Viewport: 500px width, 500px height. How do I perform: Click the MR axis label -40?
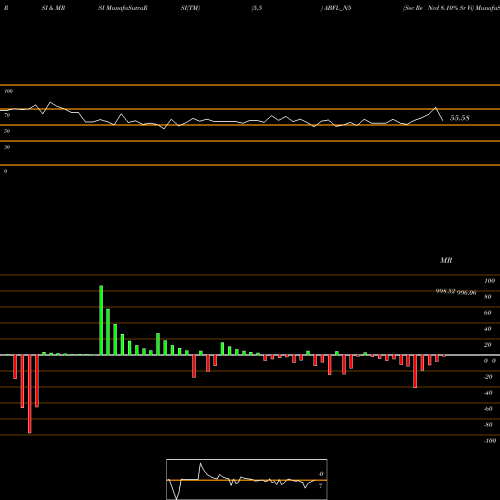point(488,393)
